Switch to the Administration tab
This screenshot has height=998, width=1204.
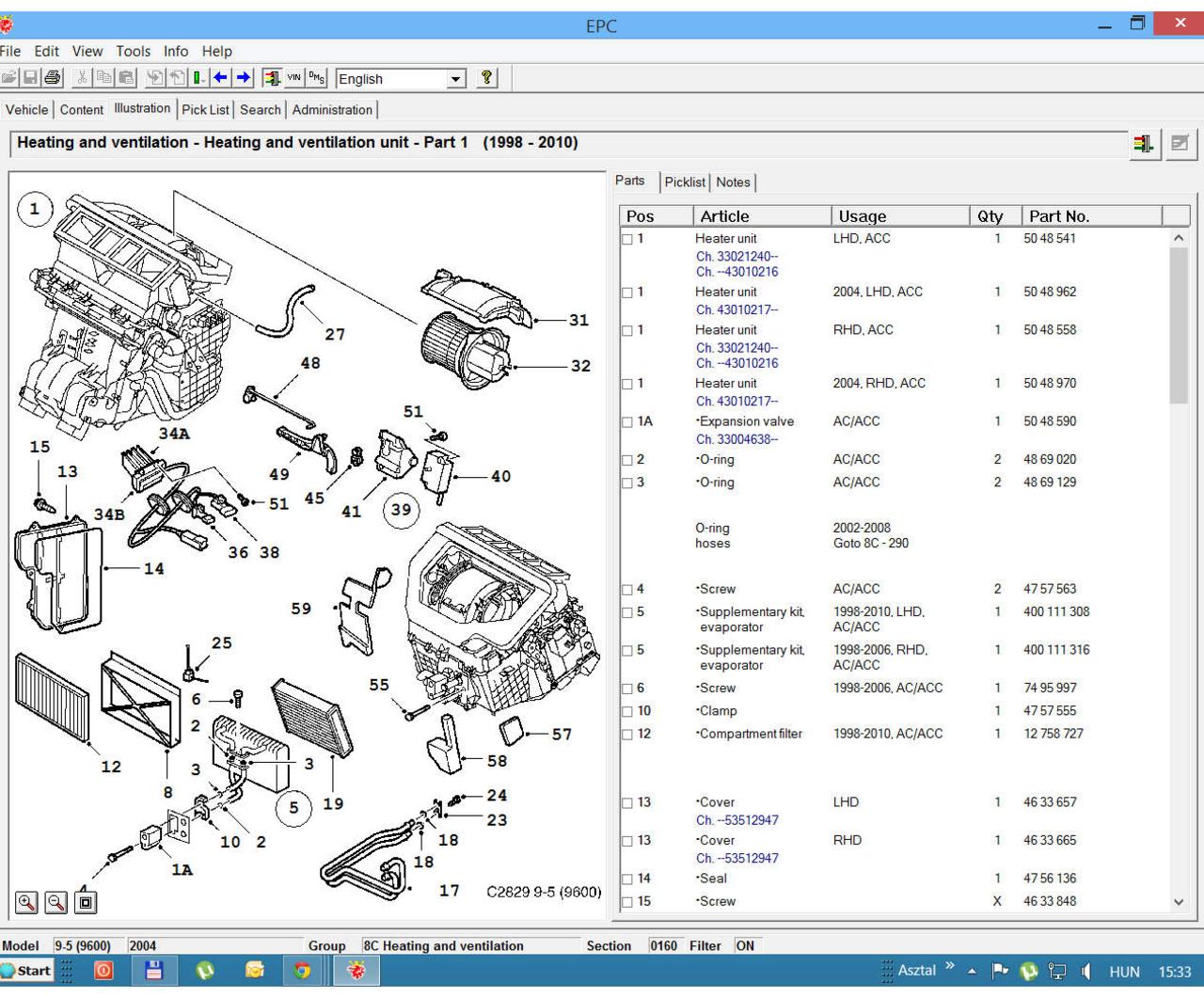332,110
